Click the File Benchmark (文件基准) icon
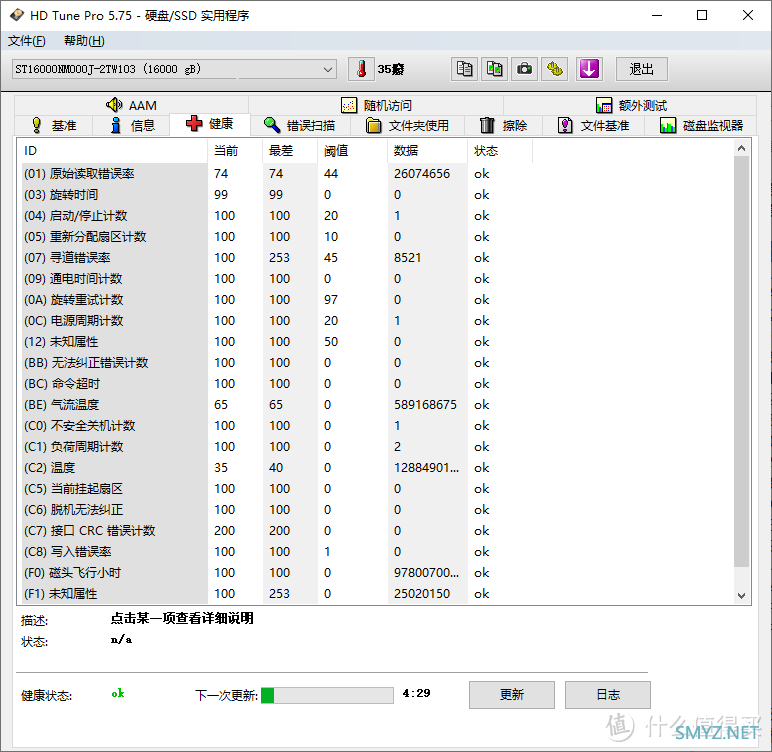Screen dimensions: 772x752 tap(565, 125)
